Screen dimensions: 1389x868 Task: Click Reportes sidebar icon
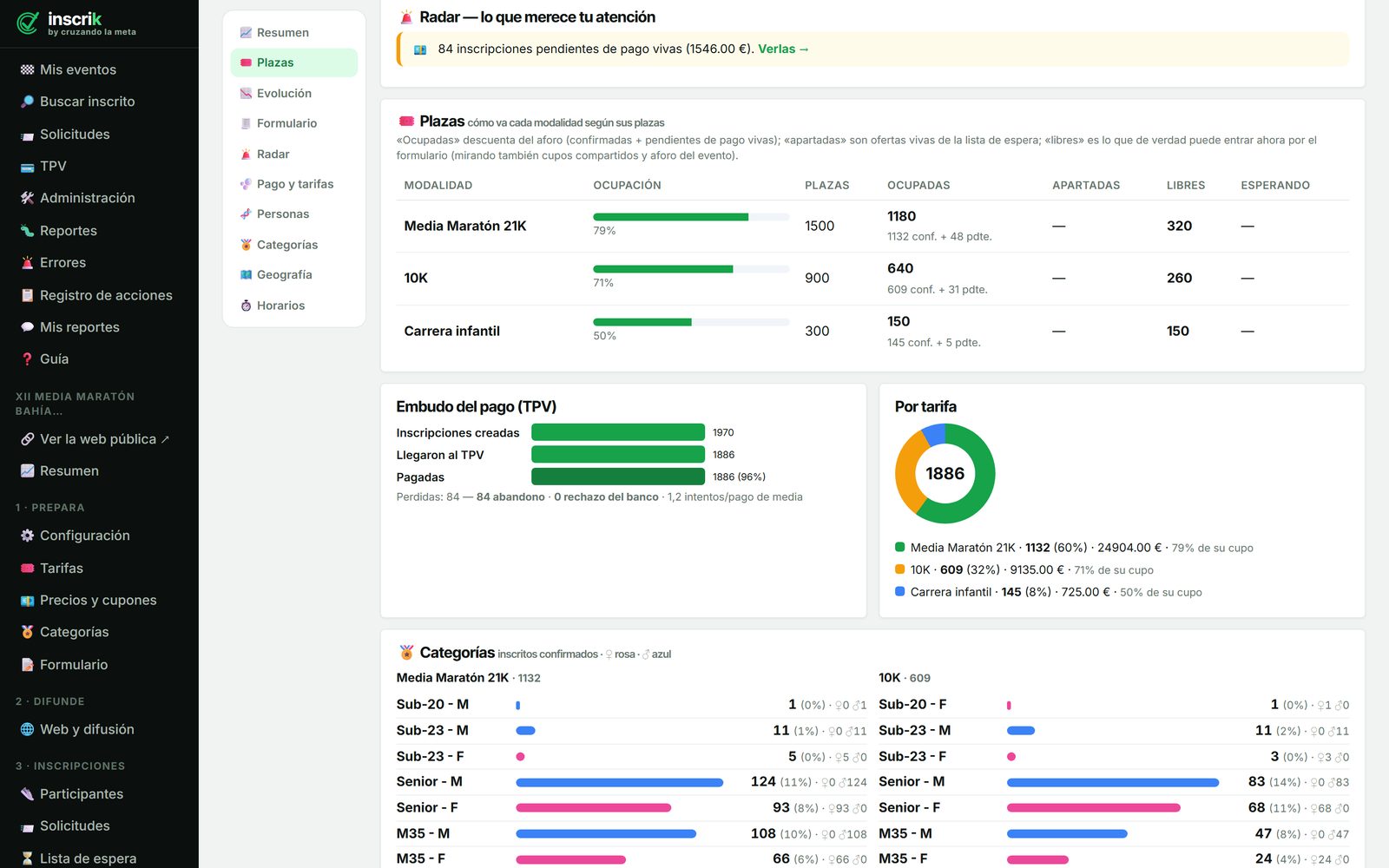[27, 231]
